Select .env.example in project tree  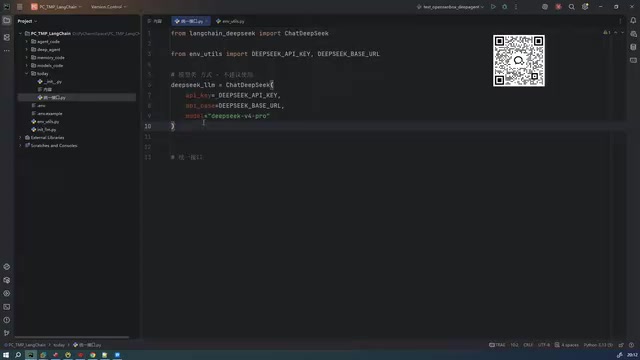(x=47, y=113)
